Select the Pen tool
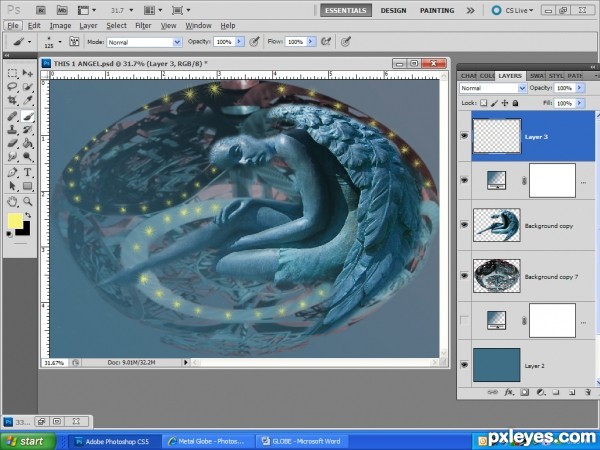Screen dimensions: 600x450 [x=12, y=172]
